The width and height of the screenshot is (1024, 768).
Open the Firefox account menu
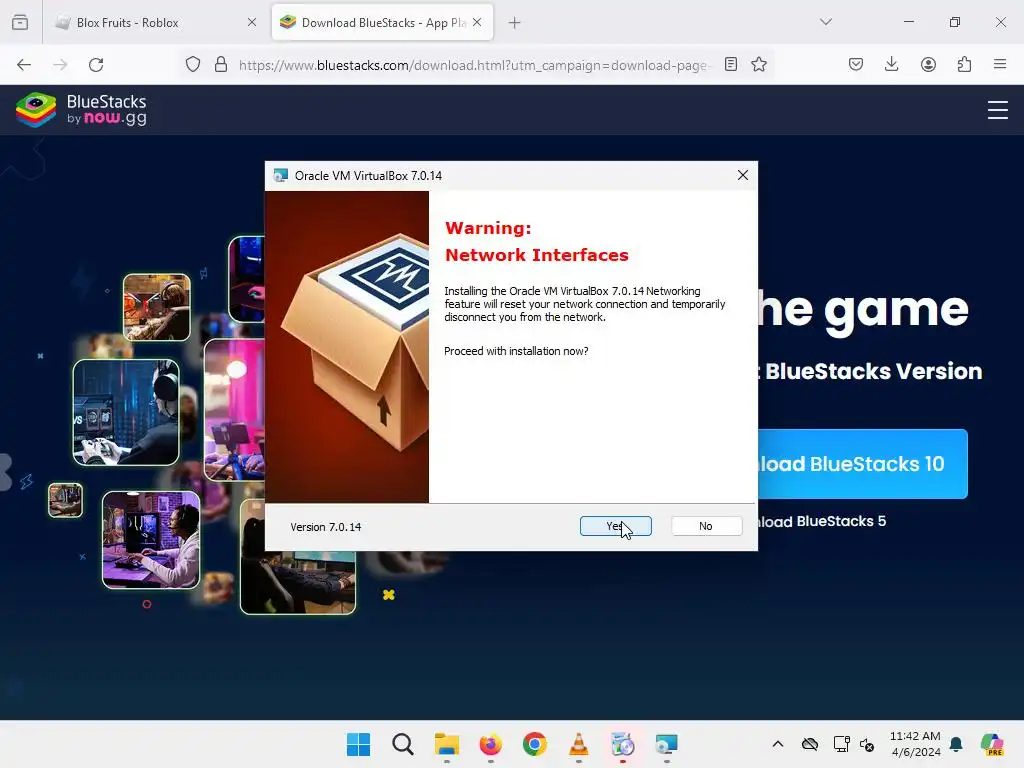pyautogui.click(x=928, y=64)
